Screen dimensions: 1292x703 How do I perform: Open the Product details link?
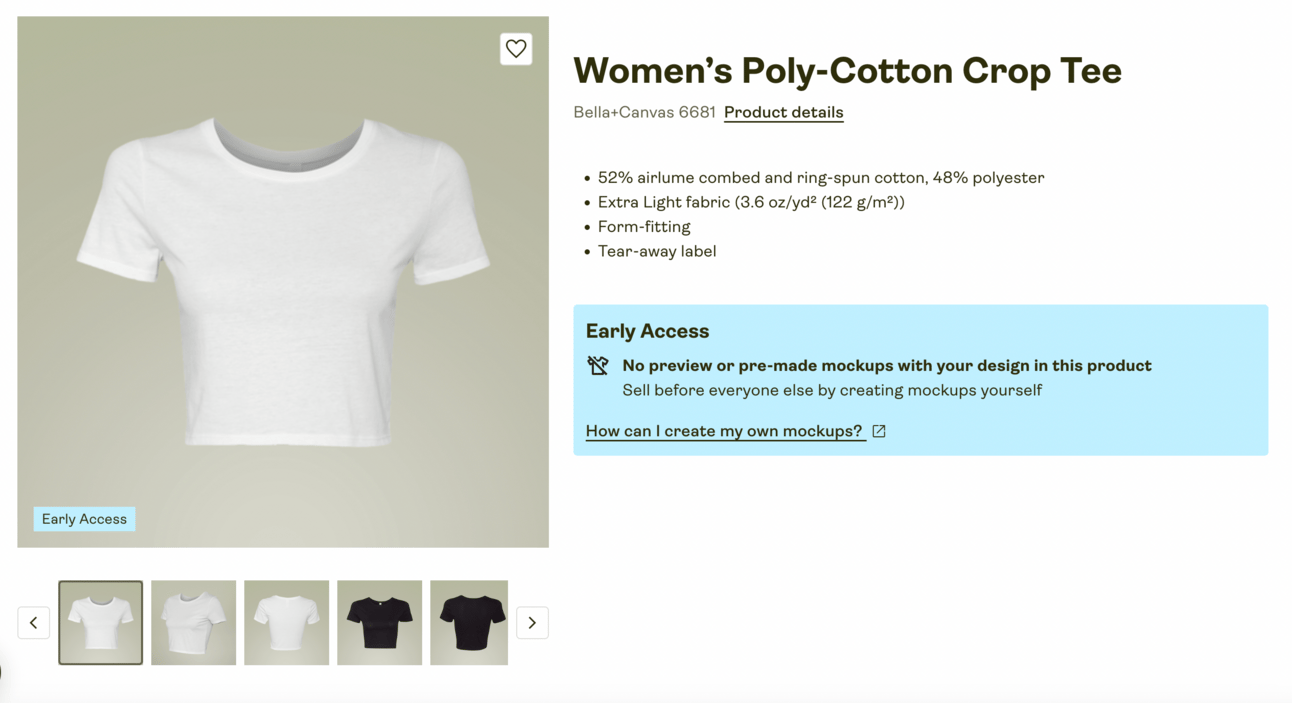coord(783,112)
